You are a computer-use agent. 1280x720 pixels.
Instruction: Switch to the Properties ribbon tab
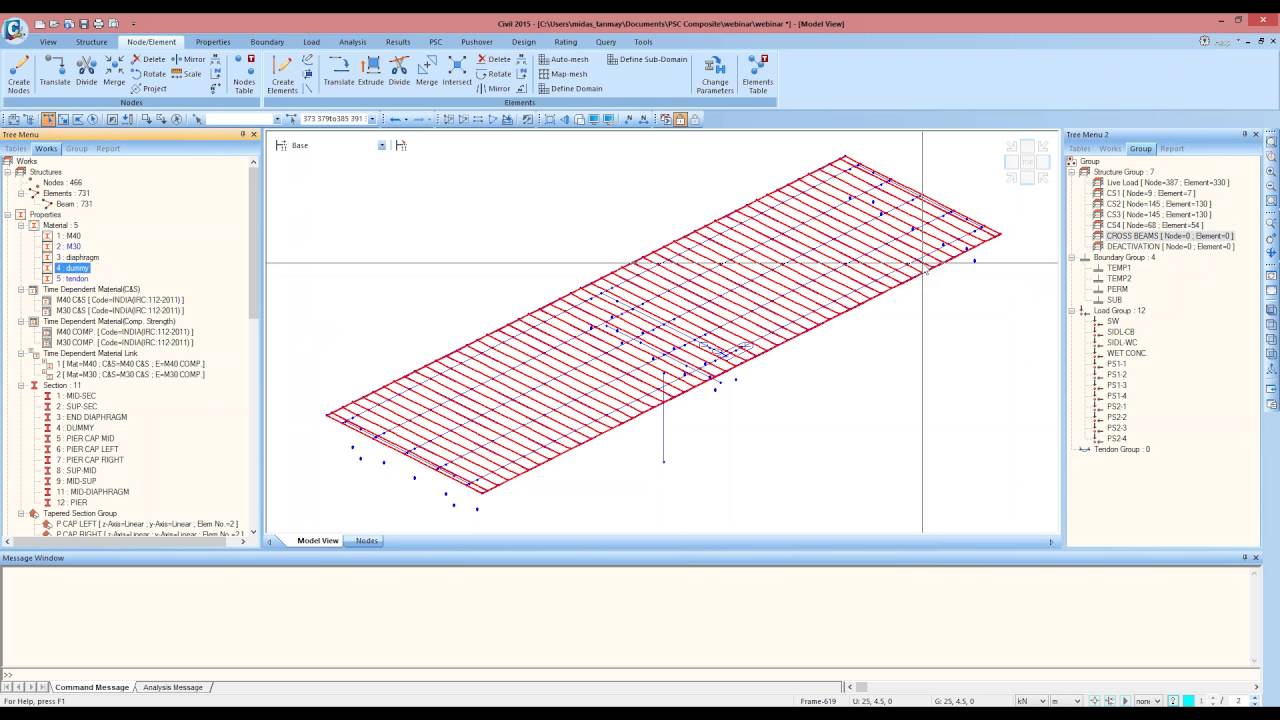(213, 42)
